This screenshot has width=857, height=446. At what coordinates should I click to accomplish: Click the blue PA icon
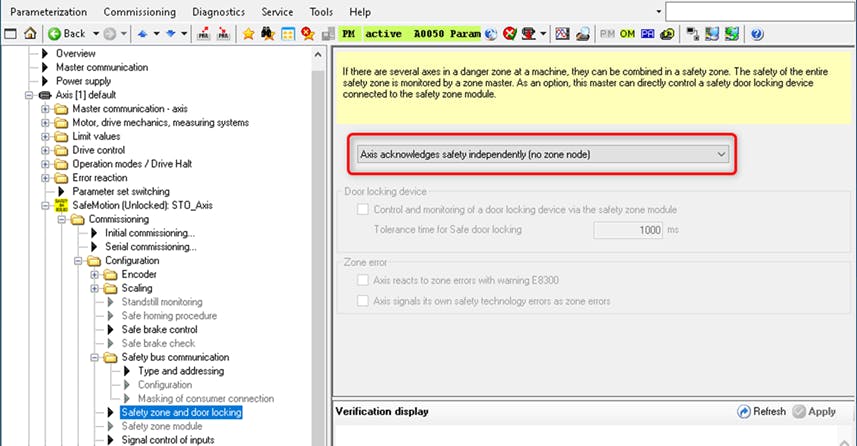648,34
